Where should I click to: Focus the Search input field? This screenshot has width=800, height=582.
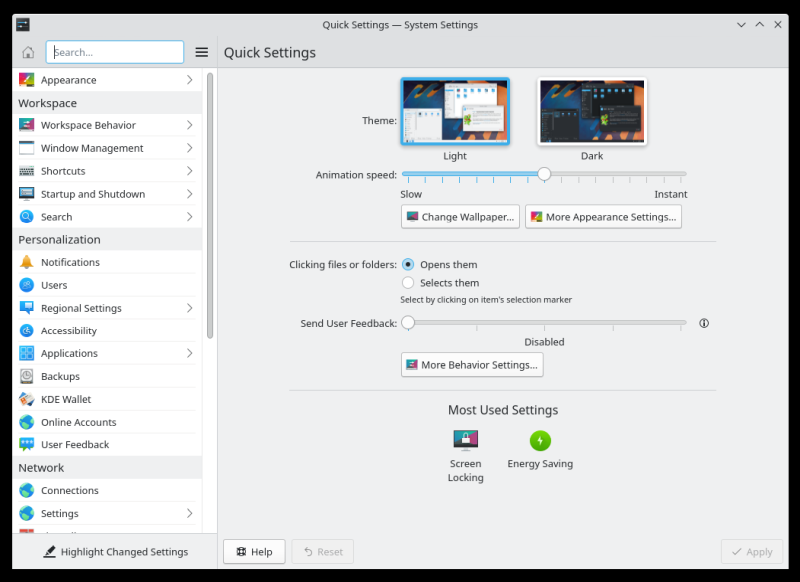(115, 52)
